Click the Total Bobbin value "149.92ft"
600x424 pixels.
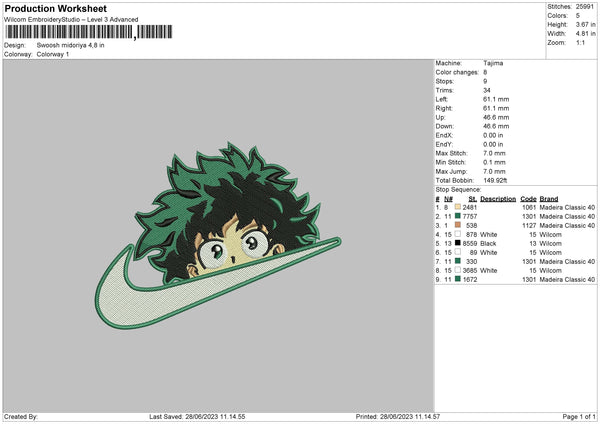click(x=495, y=180)
